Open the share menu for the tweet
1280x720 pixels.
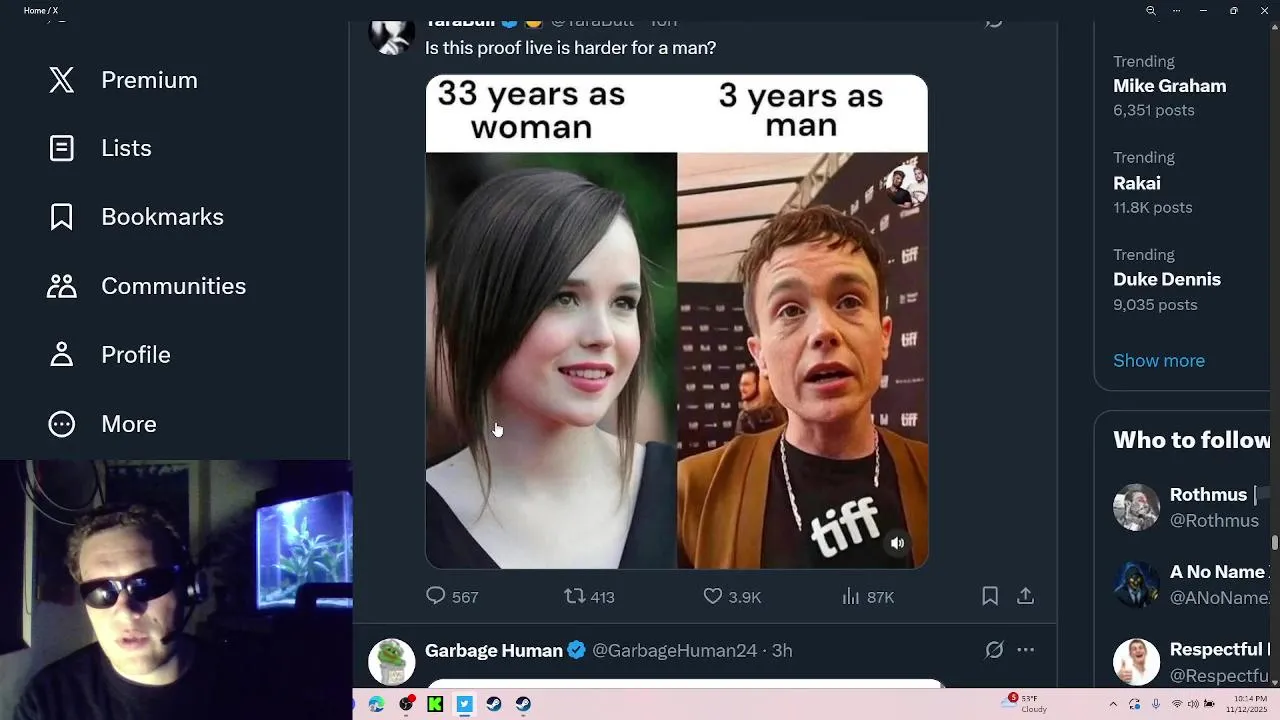[1025, 596]
